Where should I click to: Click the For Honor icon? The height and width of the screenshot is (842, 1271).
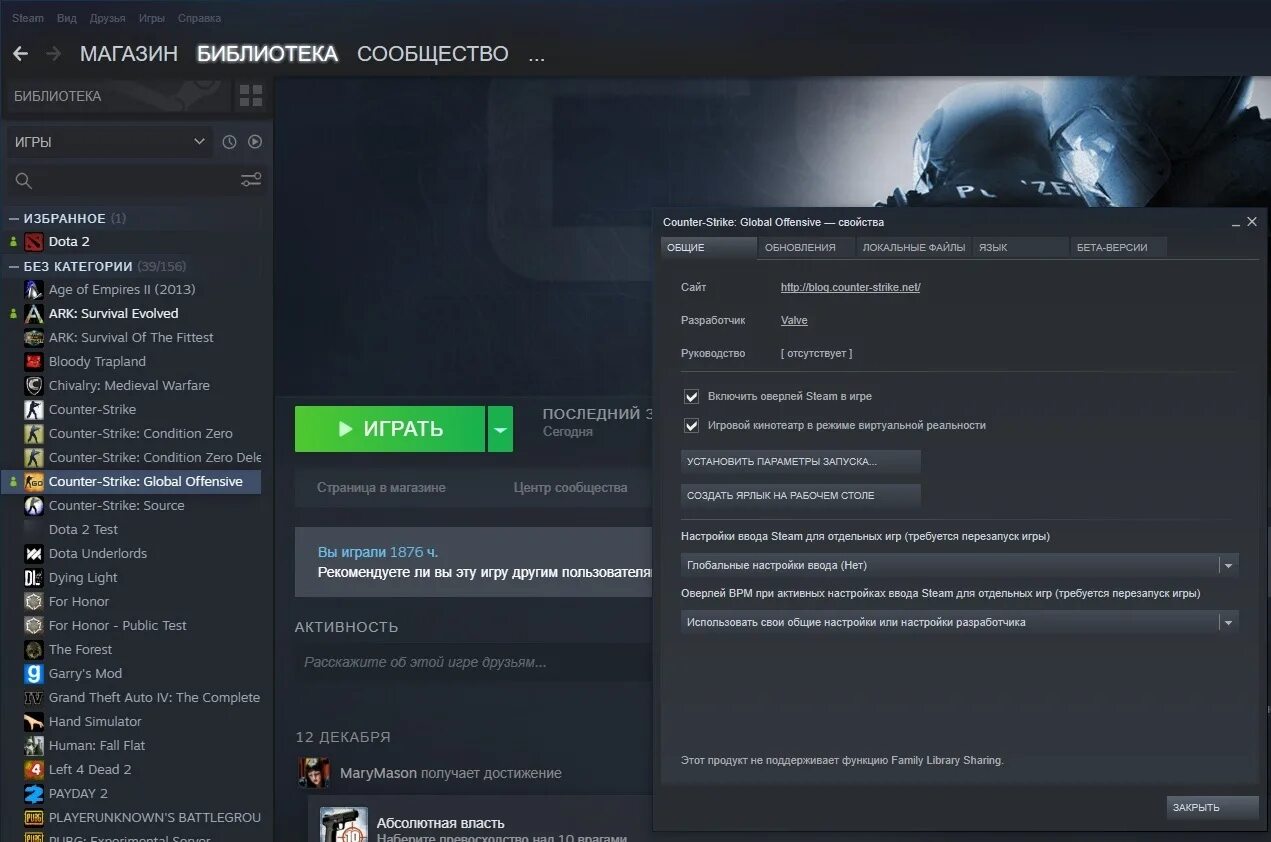click(x=34, y=601)
